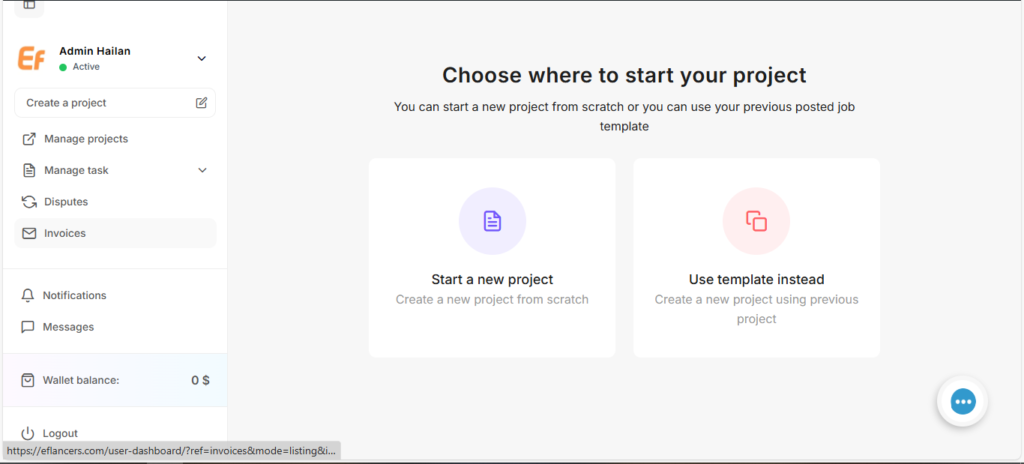Click the Invoices envelope icon
1024x464 pixels.
[x=29, y=233]
